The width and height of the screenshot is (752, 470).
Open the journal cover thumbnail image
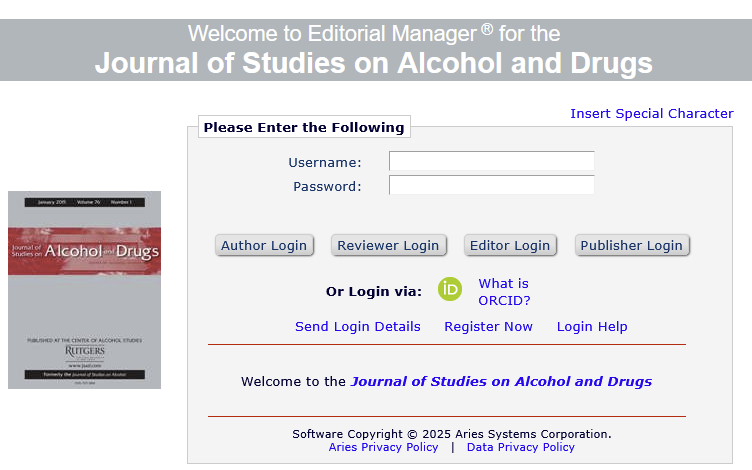coord(84,290)
